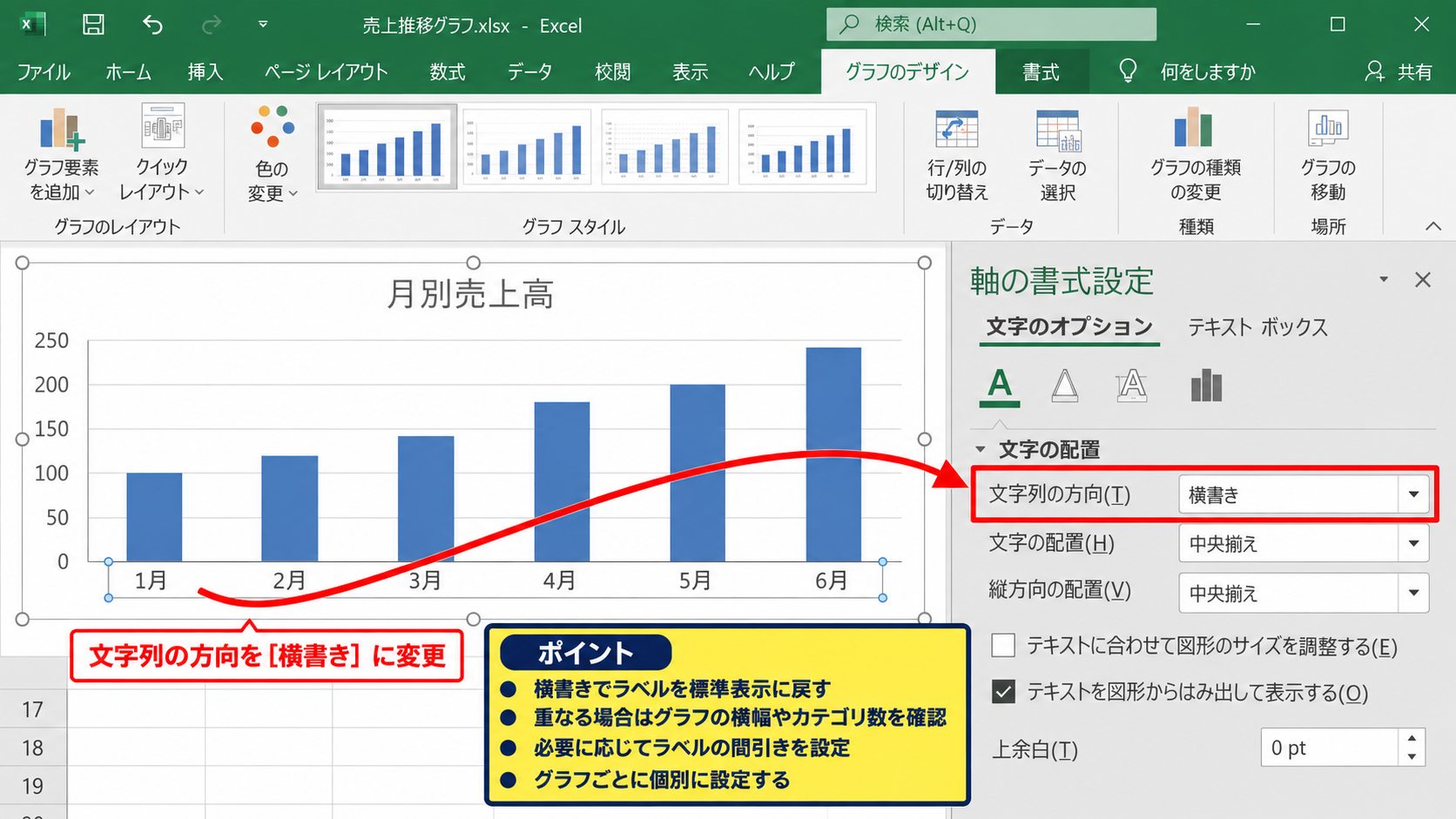Click the 6月 bar in the chart
The width and height of the screenshot is (1456, 819).
click(x=833, y=454)
